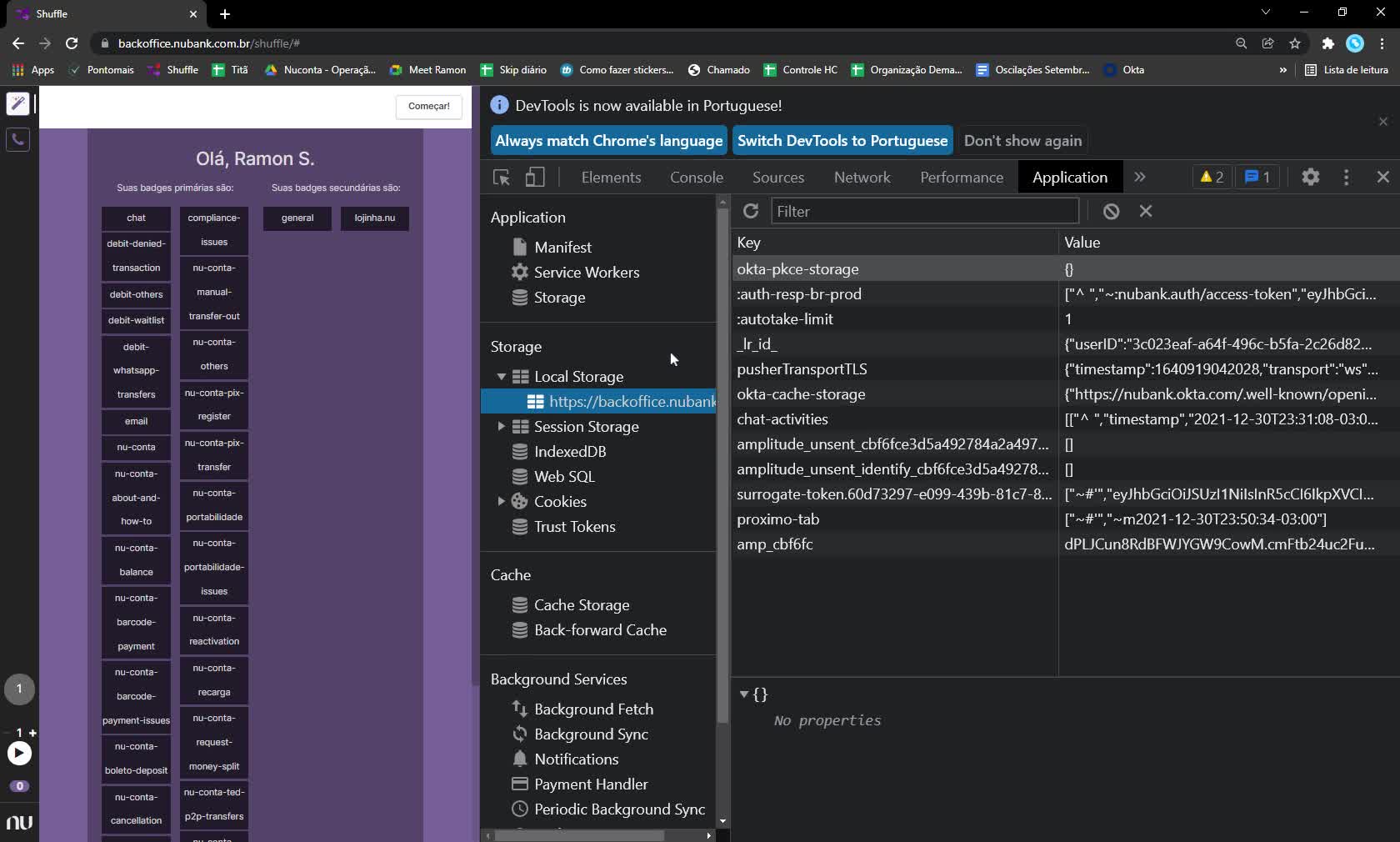Screen dimensions: 1400x842
Task: Open the Console tab
Action: [x=696, y=178]
